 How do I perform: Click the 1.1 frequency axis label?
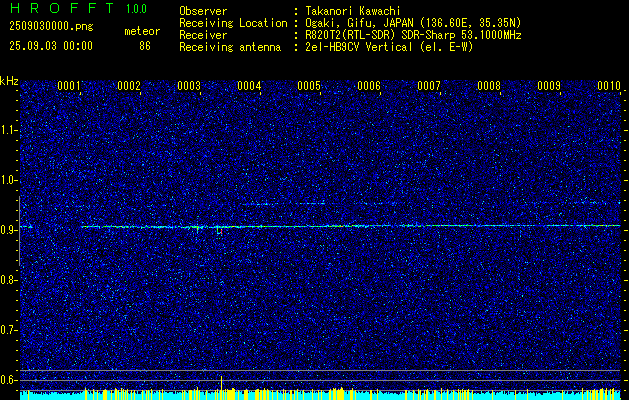click(8, 130)
